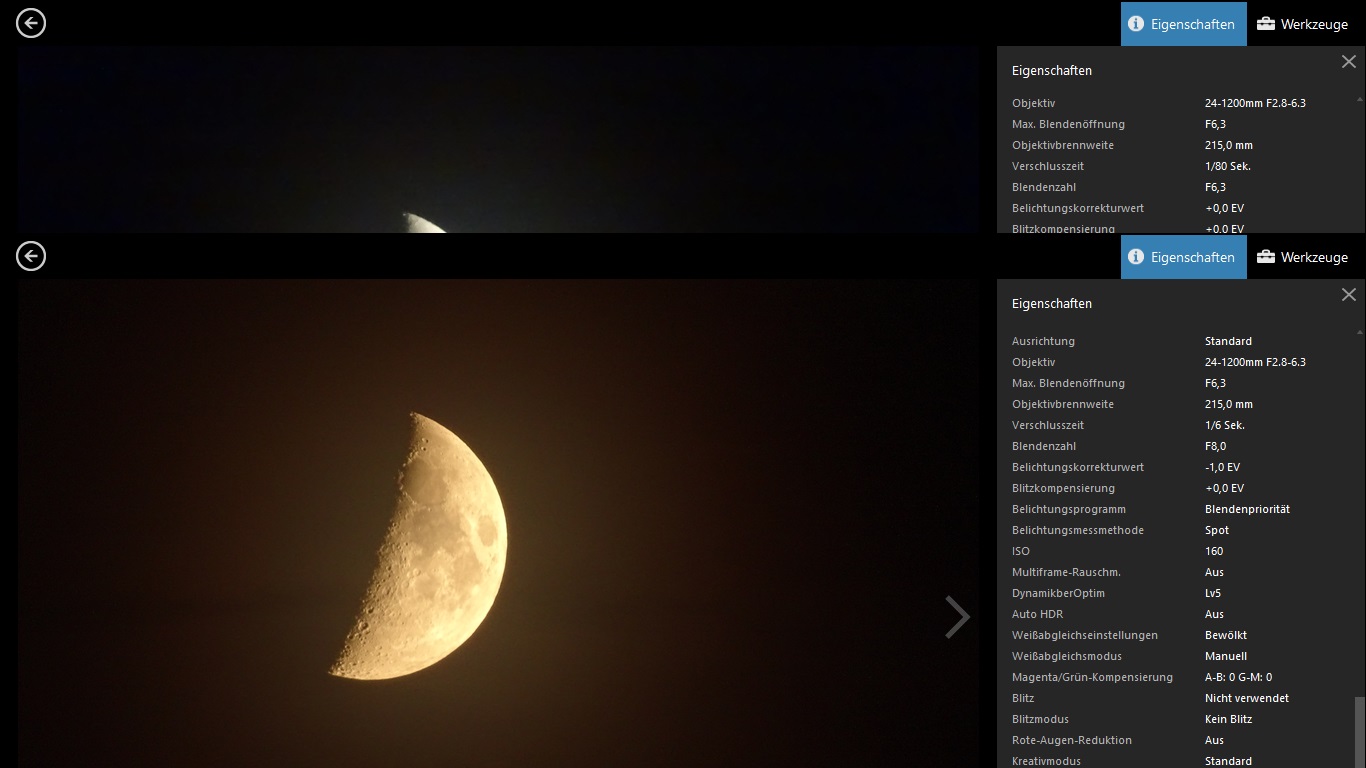Go back using the upper viewer's arrow
This screenshot has width=1366, height=768.
tap(31, 23)
